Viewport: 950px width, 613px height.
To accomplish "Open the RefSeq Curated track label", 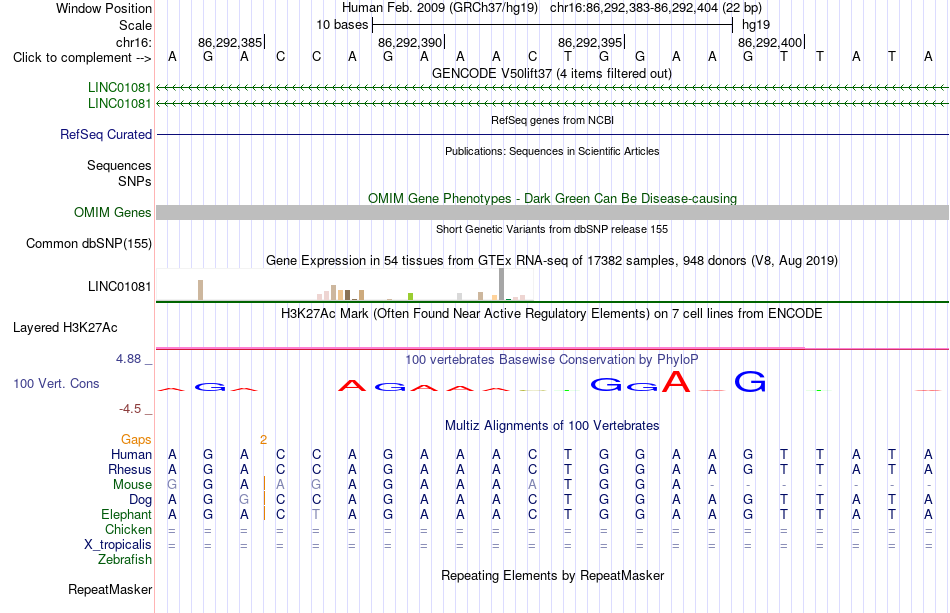I will 105,134.
